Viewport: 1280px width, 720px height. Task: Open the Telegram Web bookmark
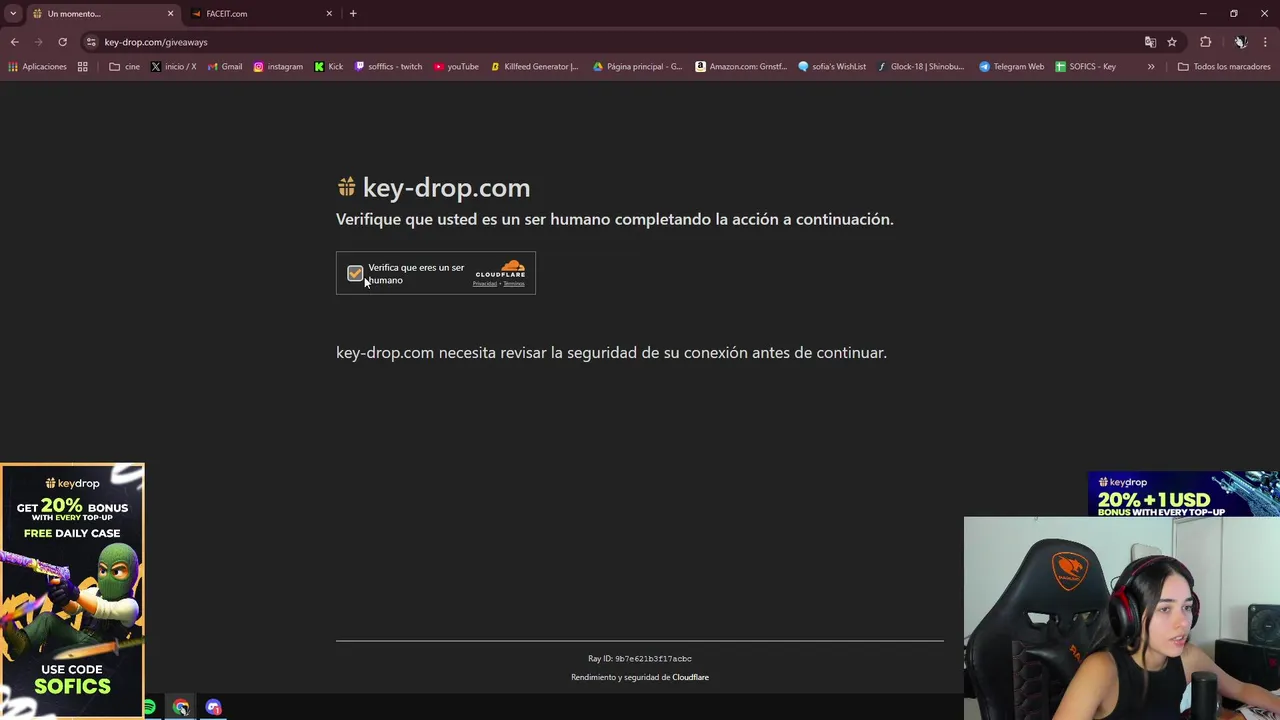[x=1011, y=67]
